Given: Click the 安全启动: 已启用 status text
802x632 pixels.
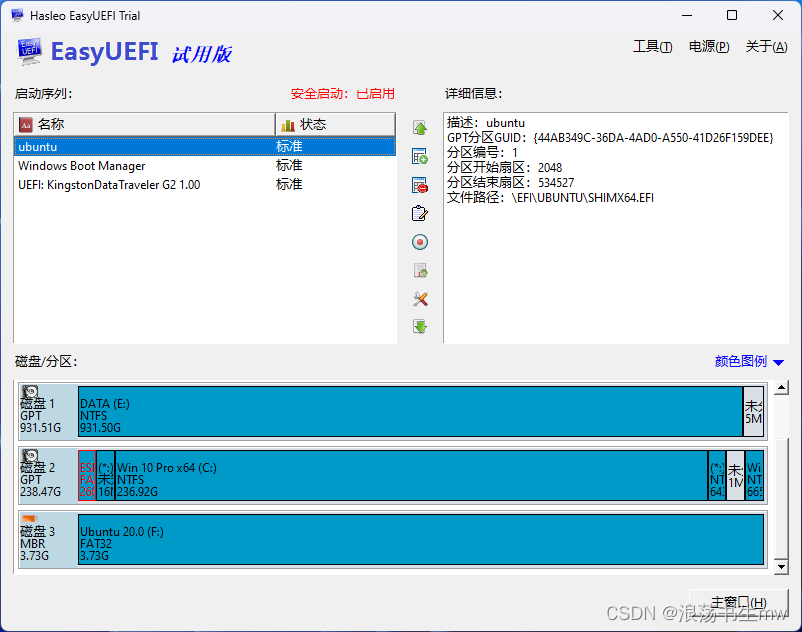Looking at the screenshot, I should click(x=343, y=94).
